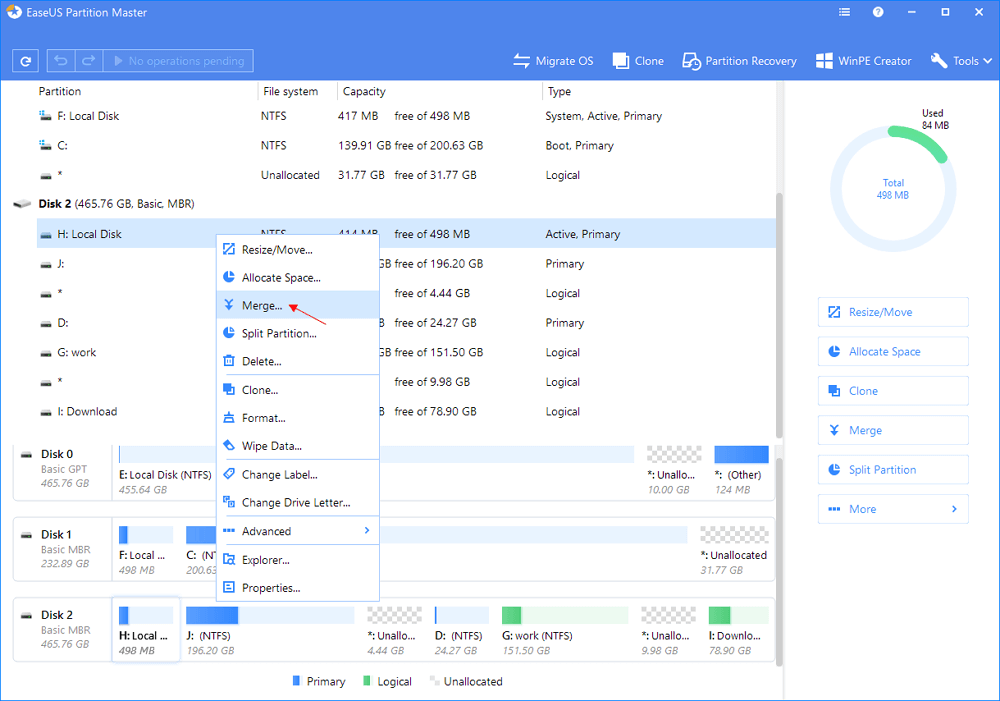The height and width of the screenshot is (701, 1000).
Task: Select Merge... from context menu
Action: coord(298,305)
